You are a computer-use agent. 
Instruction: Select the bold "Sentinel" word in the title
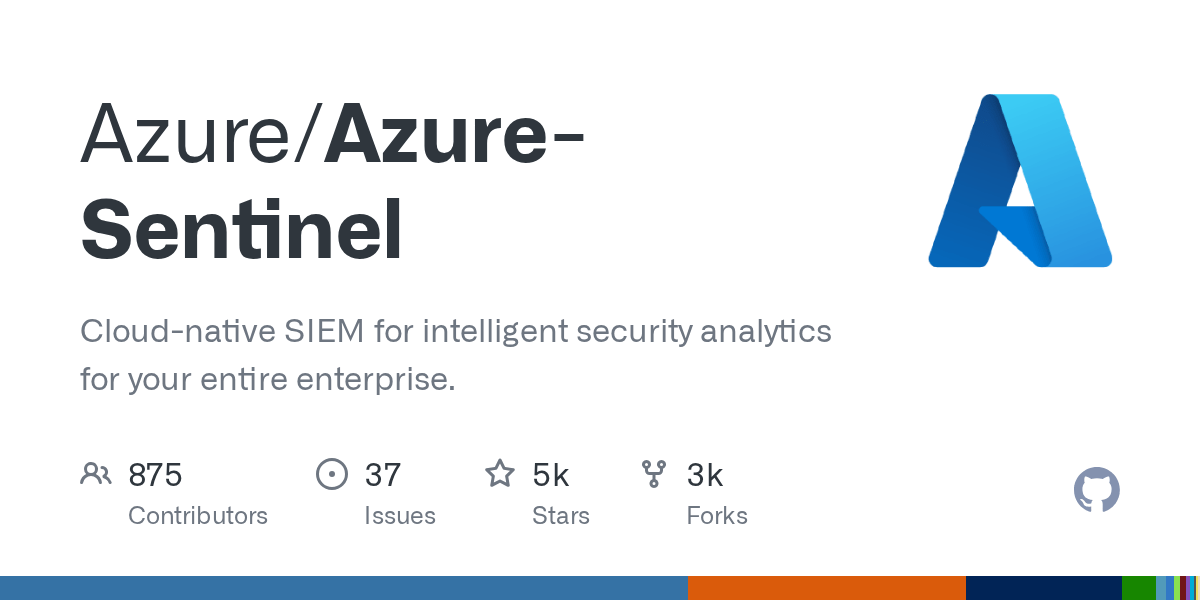coord(241,229)
